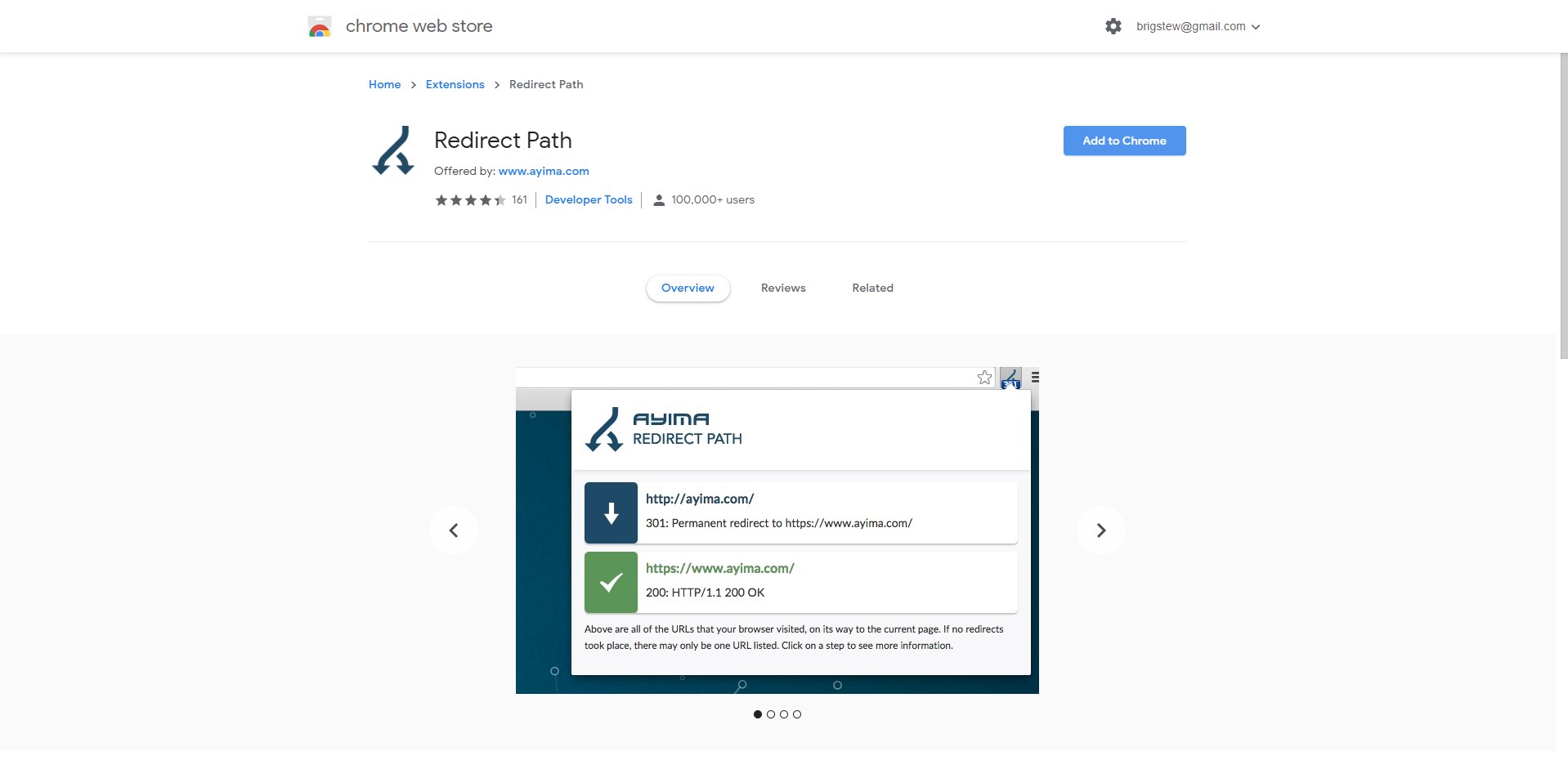Click the green 200 OK checkmark icon
The height and width of the screenshot is (765, 1568).
point(611,583)
